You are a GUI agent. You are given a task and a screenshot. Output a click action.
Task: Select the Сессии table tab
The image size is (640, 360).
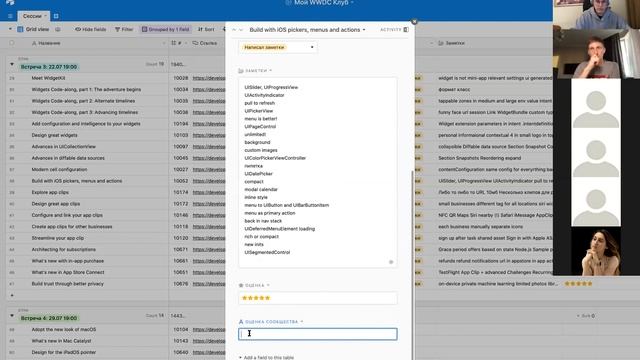[33, 16]
